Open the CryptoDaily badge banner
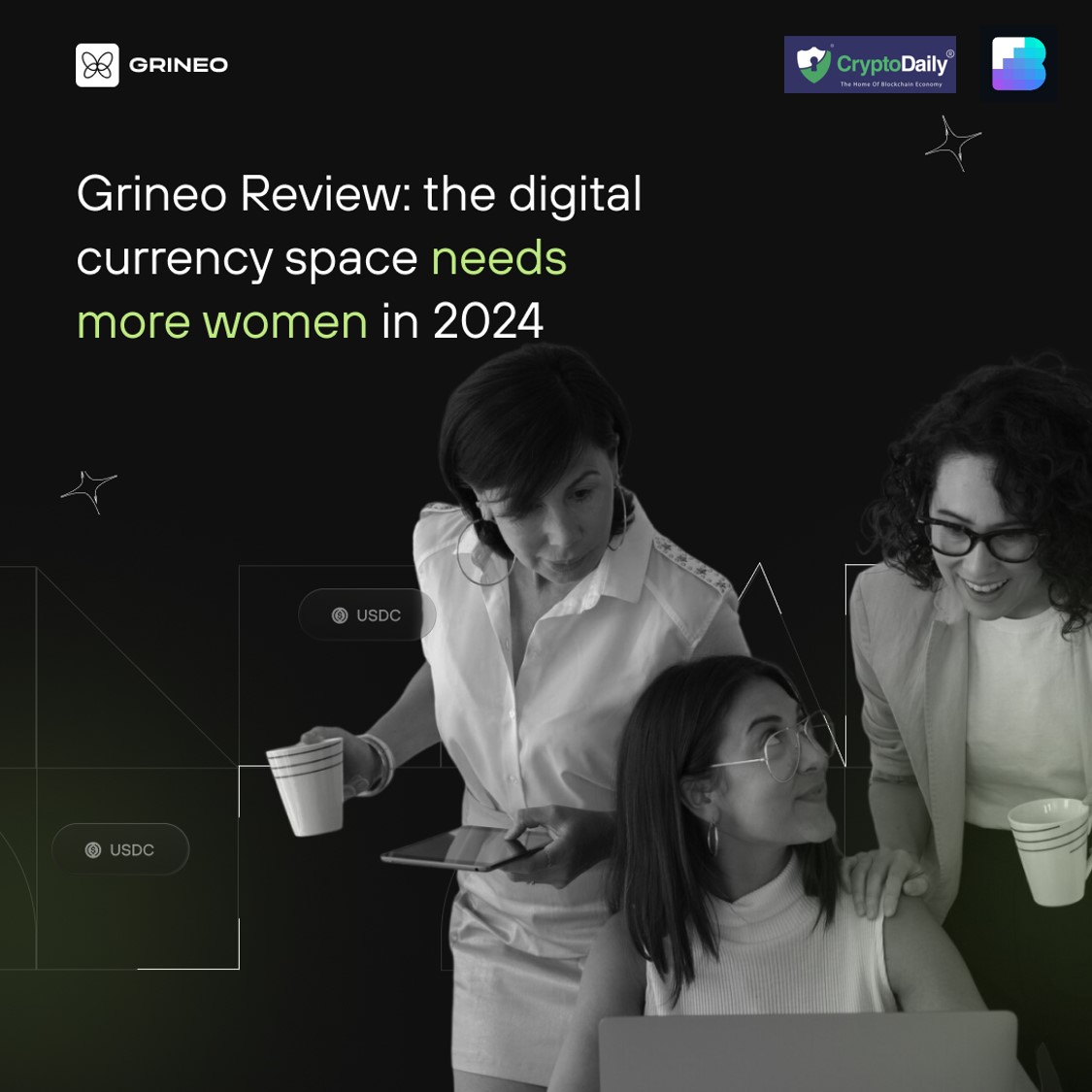Viewport: 1092px width, 1092px height. (870, 64)
